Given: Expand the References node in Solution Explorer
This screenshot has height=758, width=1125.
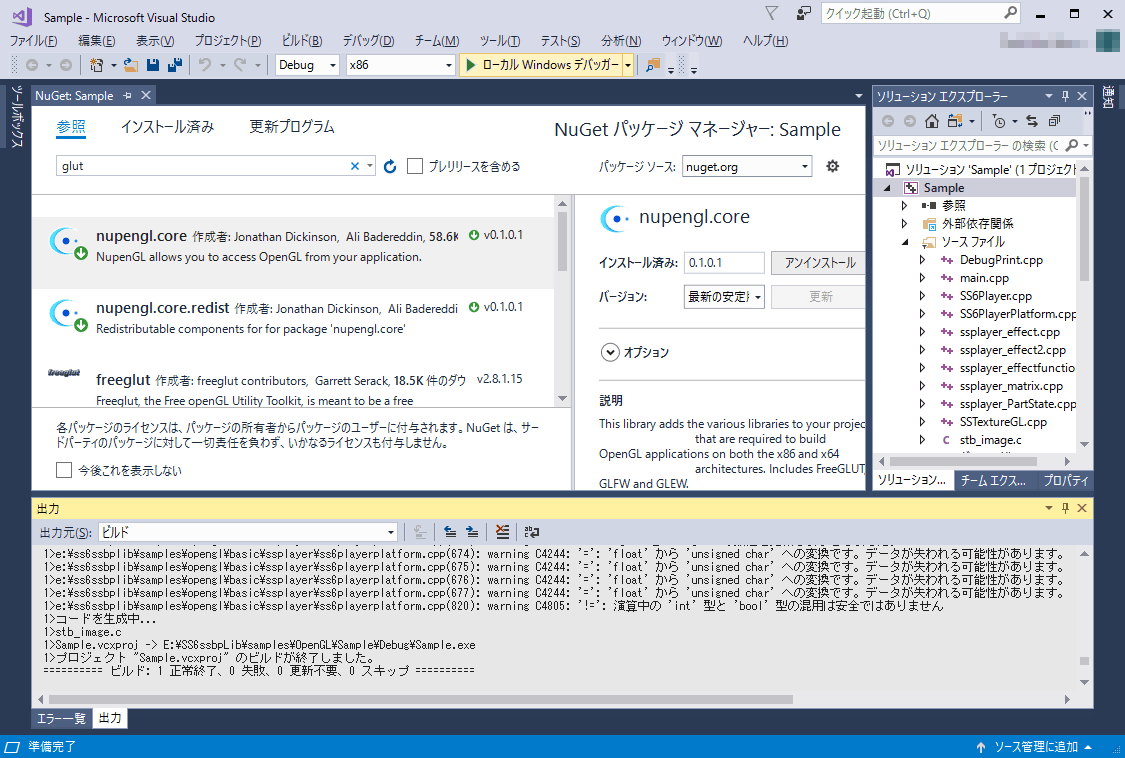Looking at the screenshot, I should click(905, 205).
